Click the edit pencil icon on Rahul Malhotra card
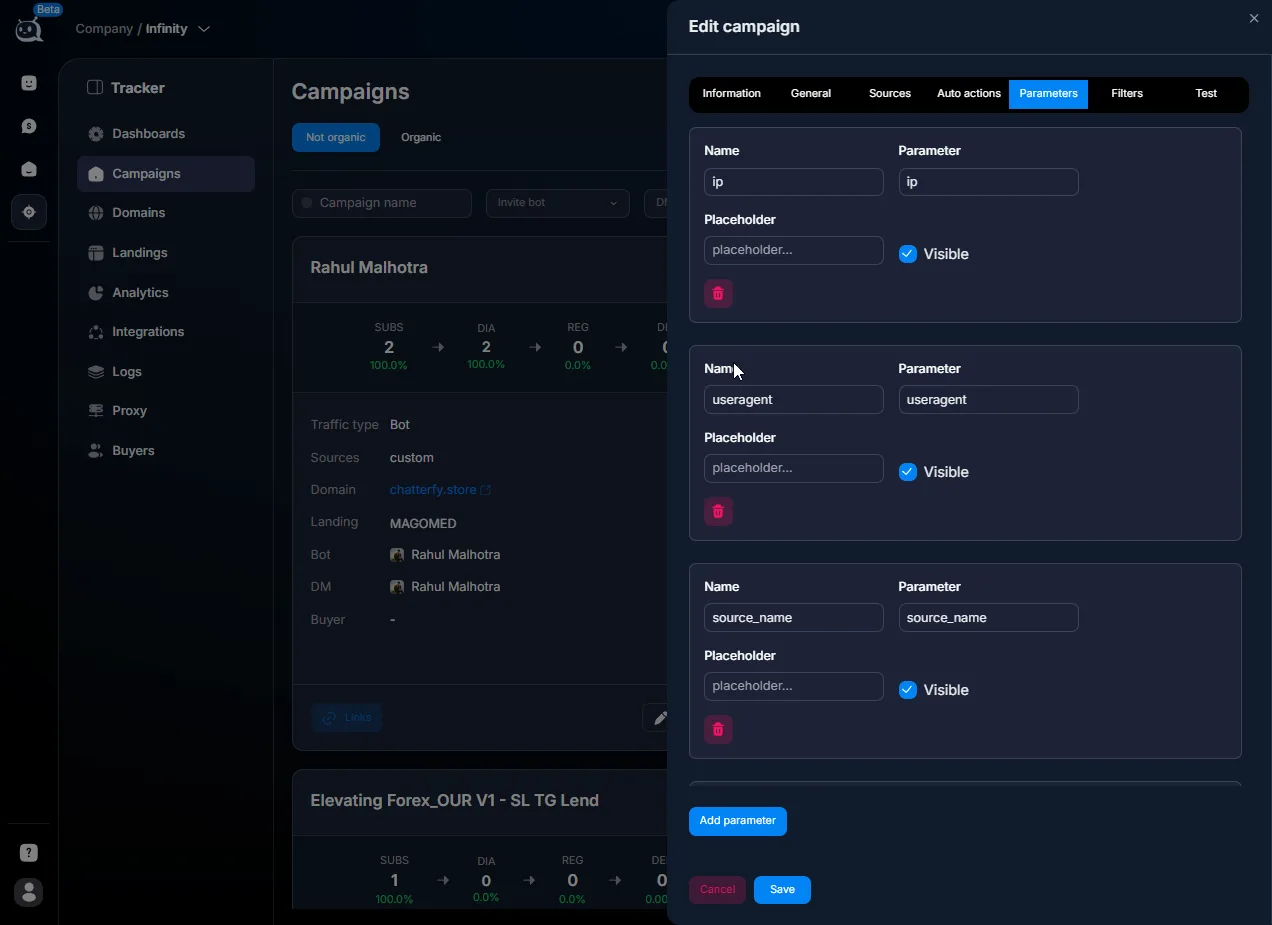 click(x=660, y=718)
